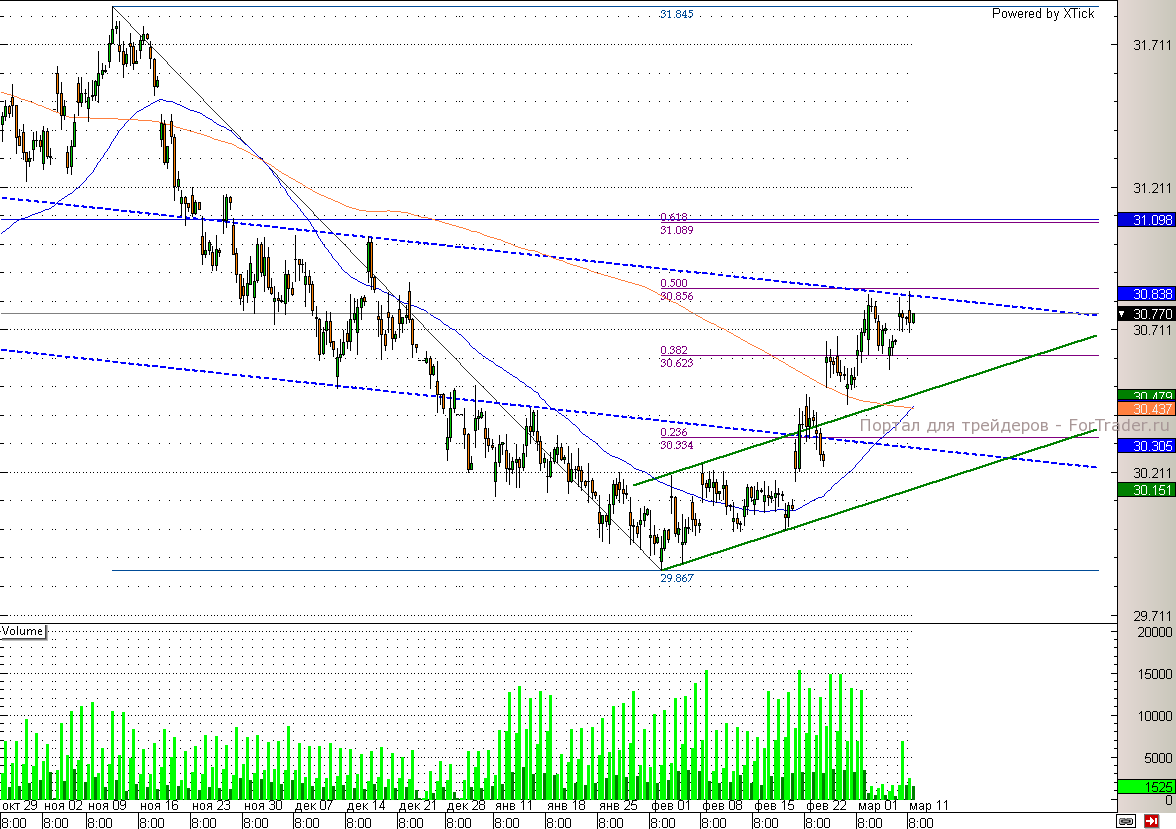Click the chain link icon below the volume axis

point(1125,821)
